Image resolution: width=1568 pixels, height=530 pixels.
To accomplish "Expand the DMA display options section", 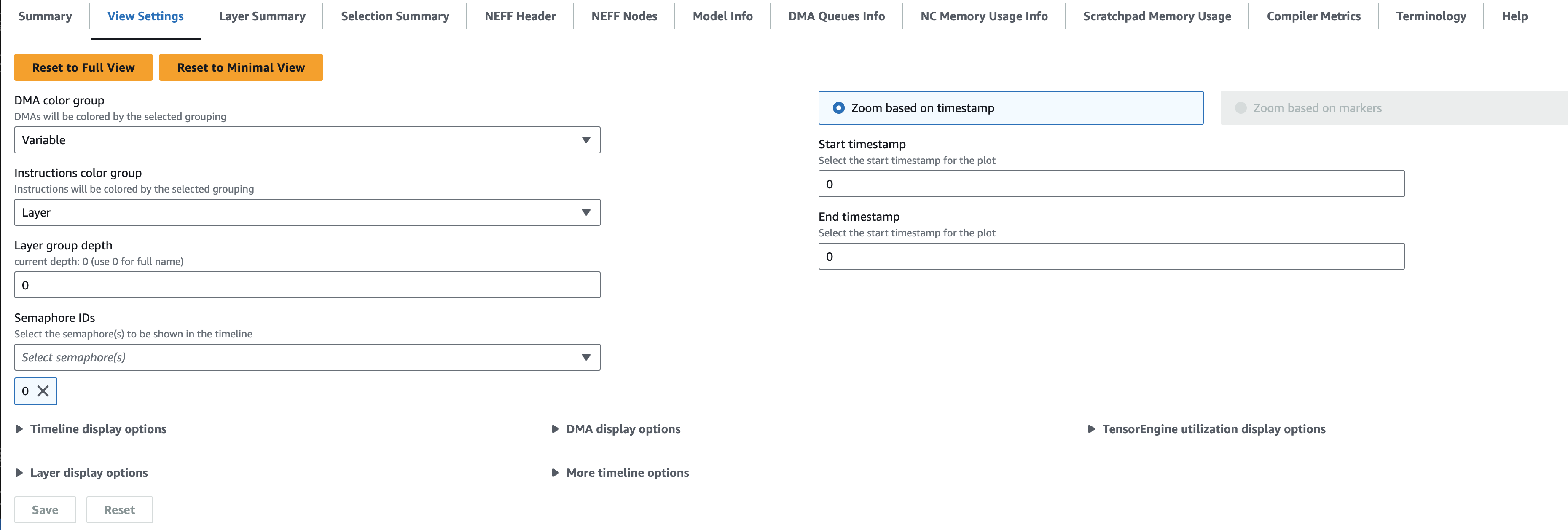I will (623, 428).
